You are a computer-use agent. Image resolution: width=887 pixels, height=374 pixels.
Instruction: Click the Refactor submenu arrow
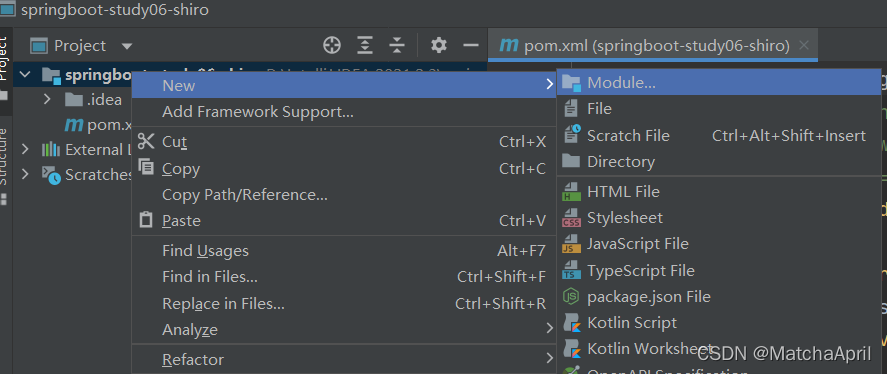549,358
